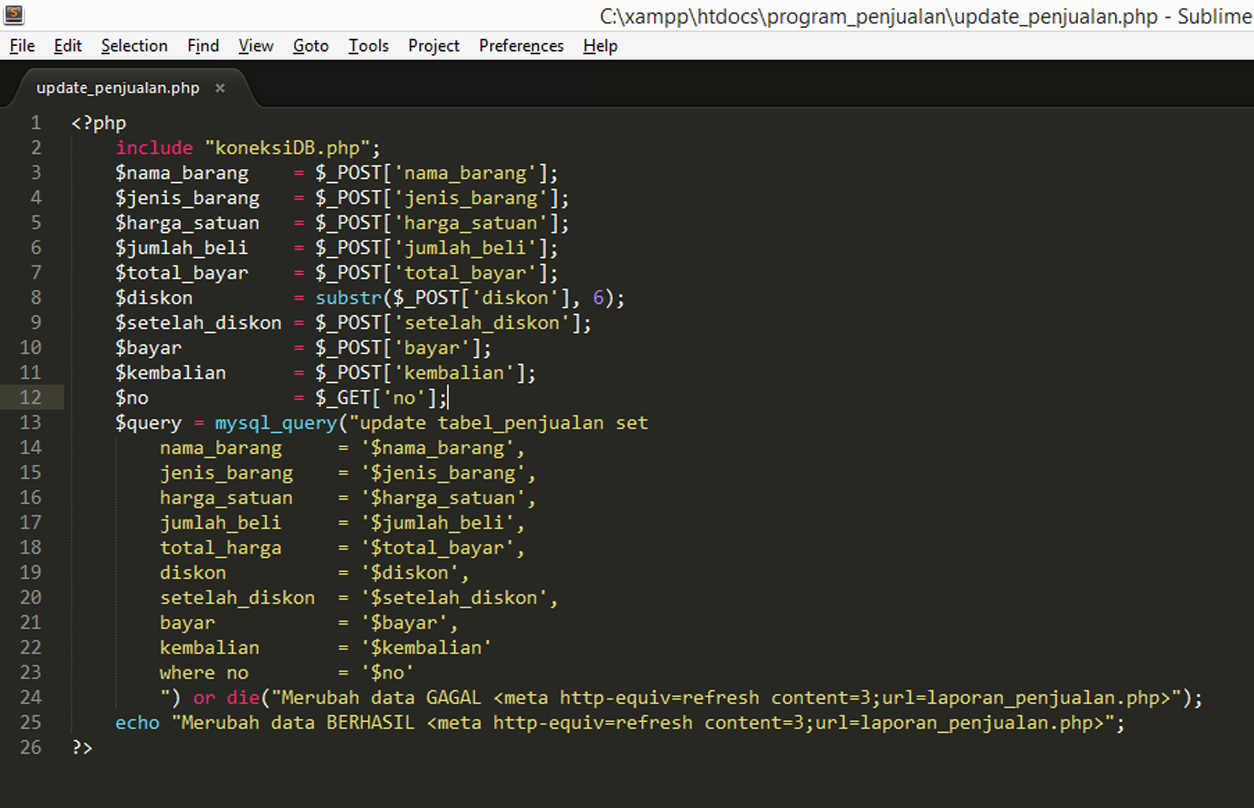
Task: Click $_GET['no'] on line 12
Action: point(376,398)
